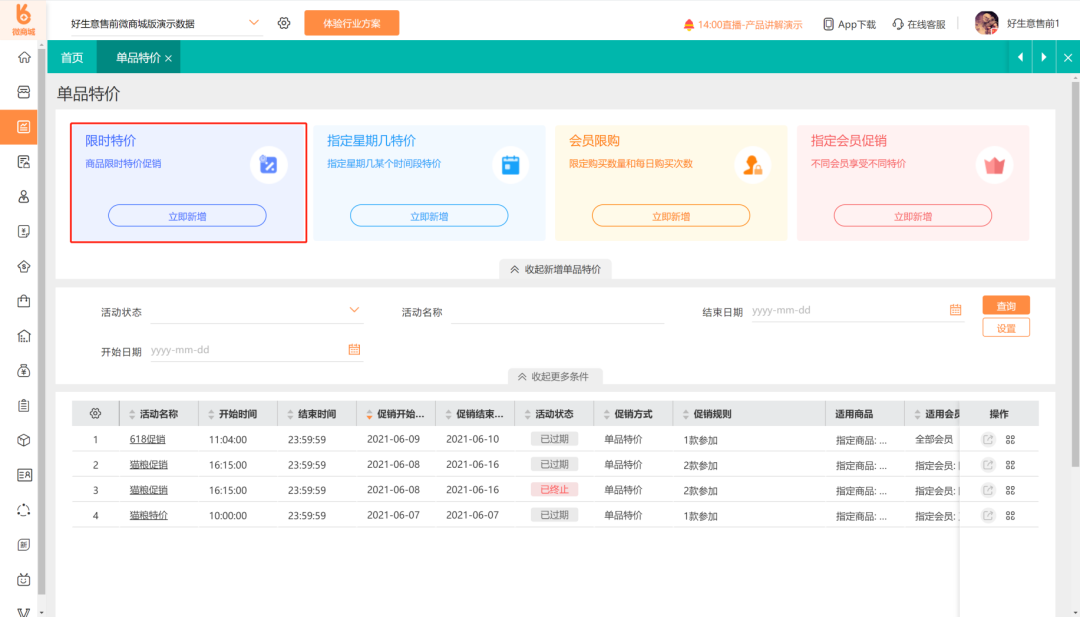Open 在线客服 online support
The height and width of the screenshot is (617, 1080).
[x=919, y=24]
